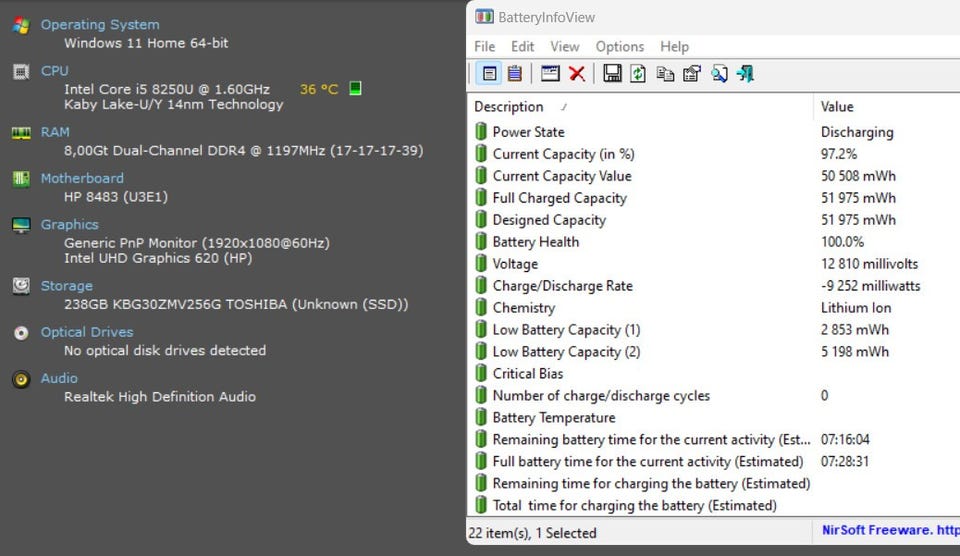
Task: Click the Battery Health row icon
Action: 481,241
